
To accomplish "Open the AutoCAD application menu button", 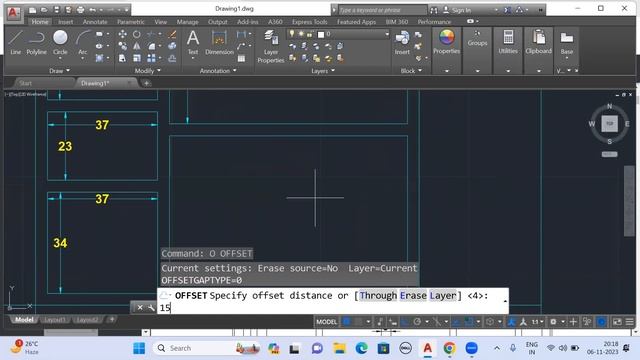I will pos(13,13).
